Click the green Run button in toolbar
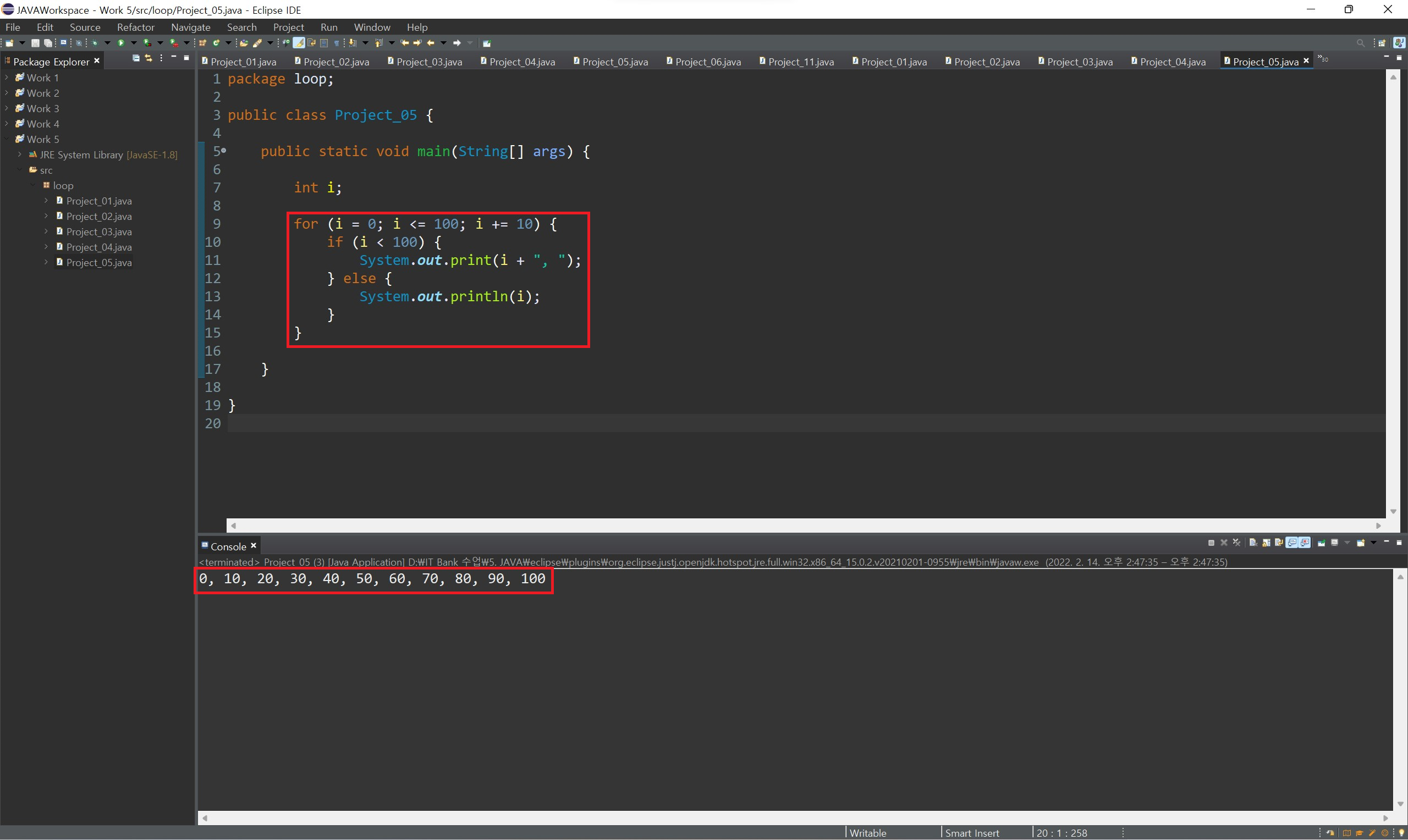The image size is (1408, 840). point(120,43)
